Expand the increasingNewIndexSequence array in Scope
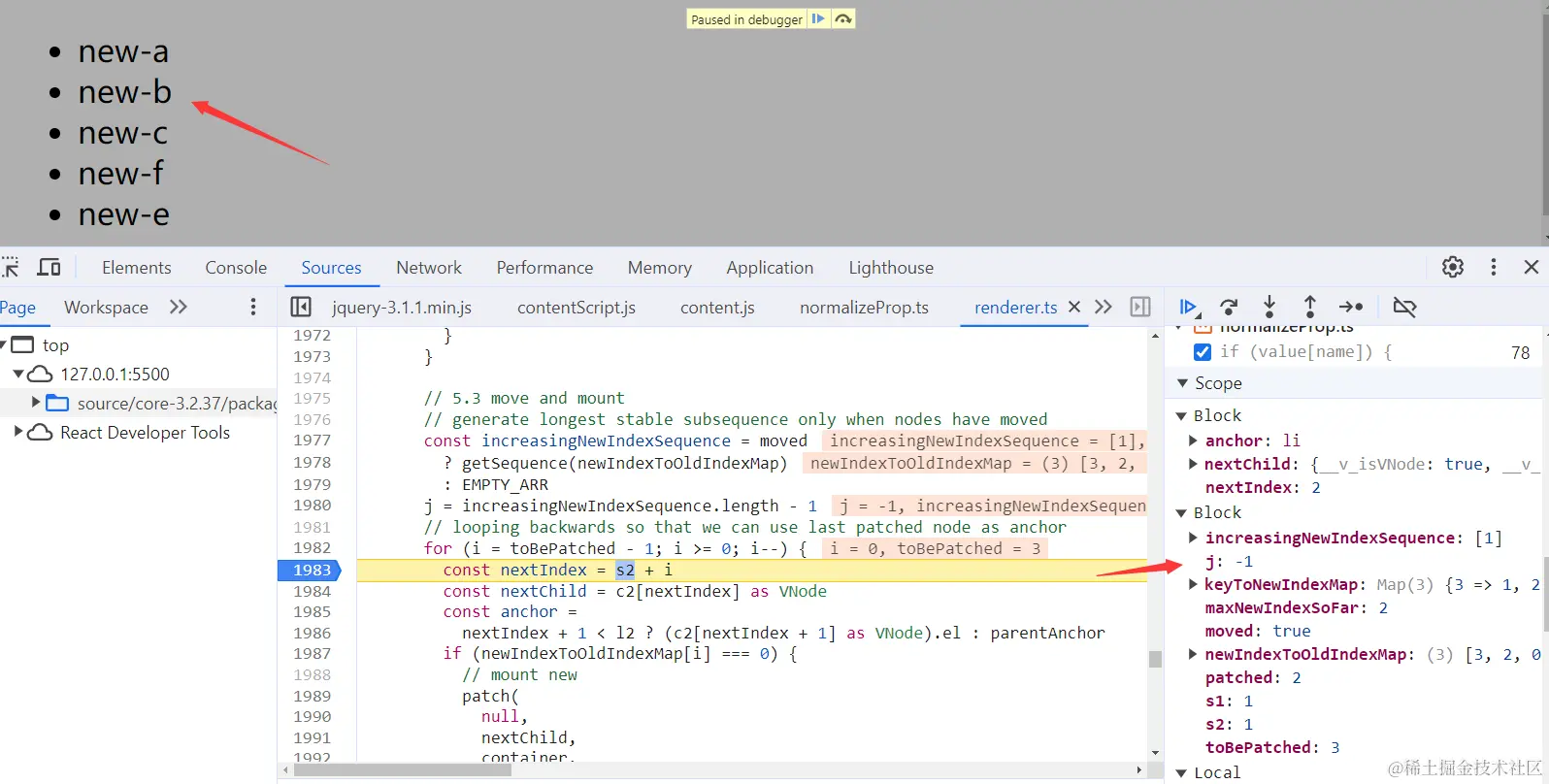 (x=1193, y=538)
